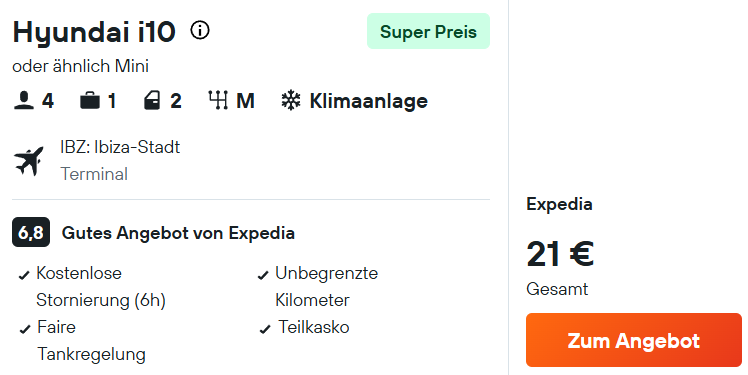Screen dimensions: 748x375
Task: Click the Klimaanlage label
Action: tap(369, 101)
